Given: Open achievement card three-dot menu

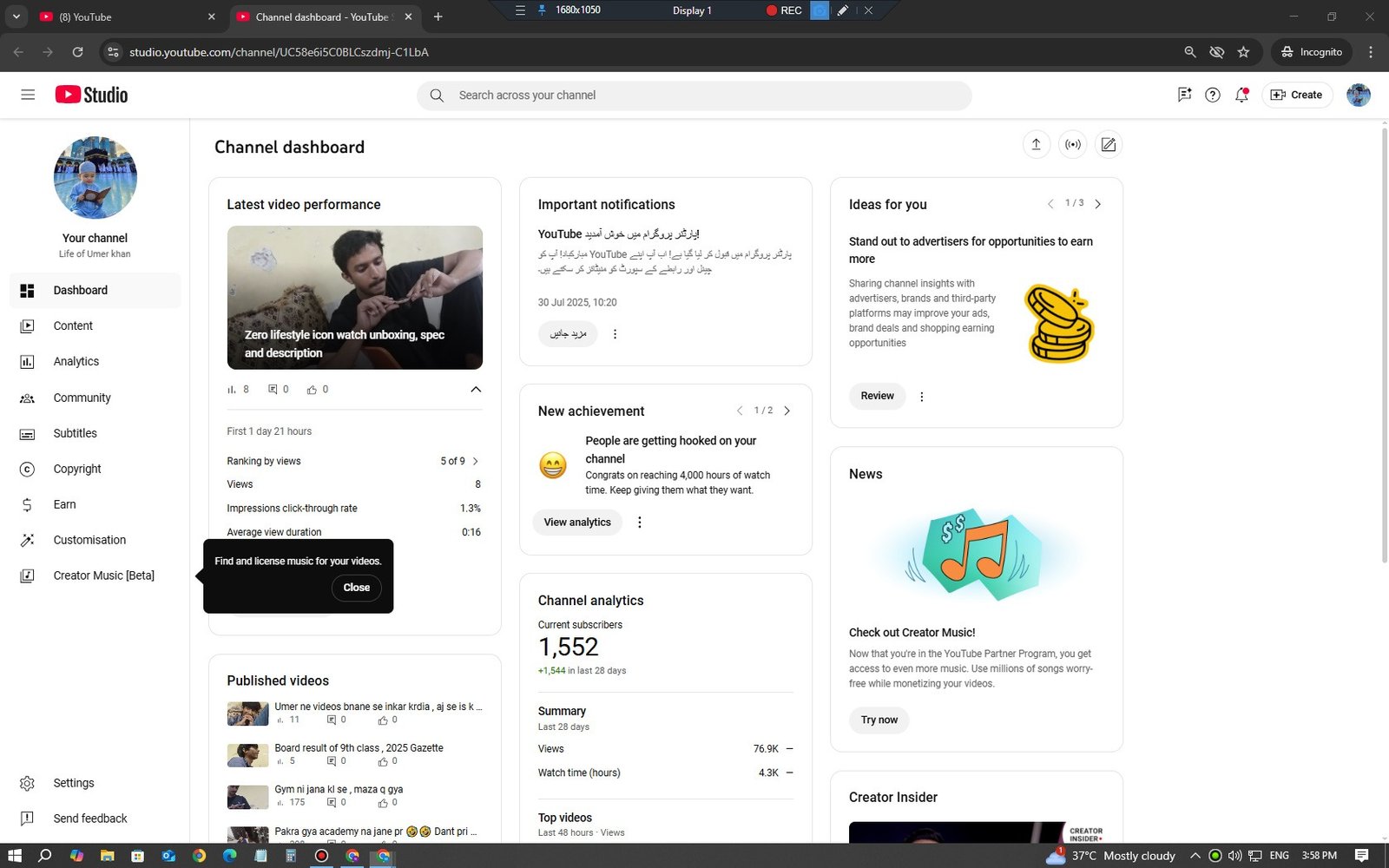Looking at the screenshot, I should 640,523.
